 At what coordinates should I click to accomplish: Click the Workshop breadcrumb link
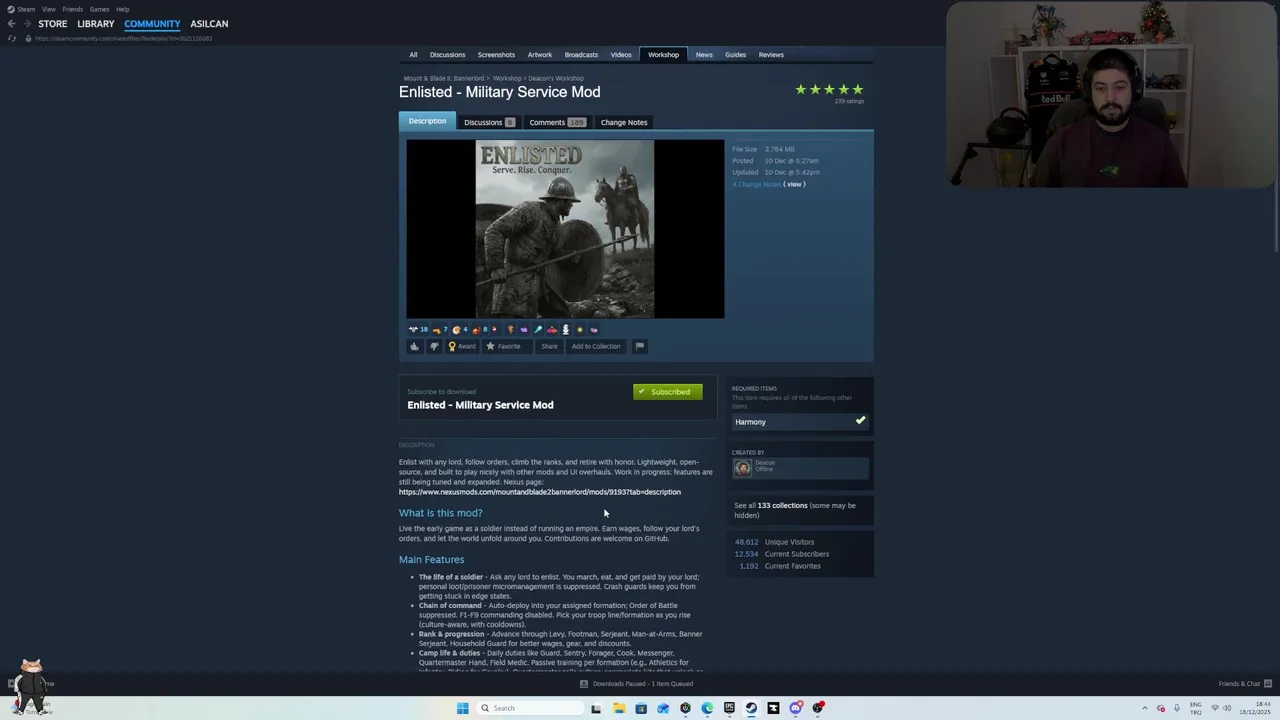coord(507,78)
